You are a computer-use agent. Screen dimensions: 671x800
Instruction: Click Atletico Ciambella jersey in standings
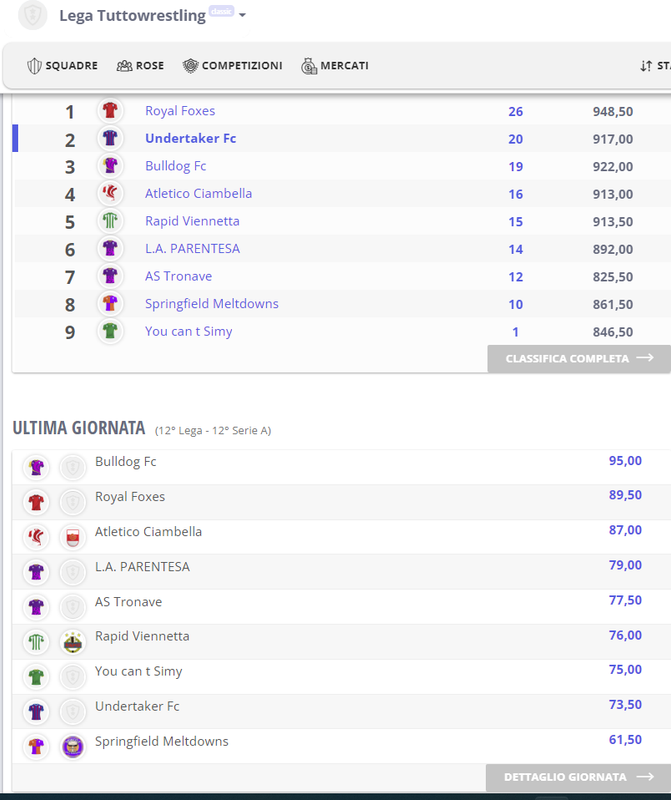pyautogui.click(x=110, y=193)
